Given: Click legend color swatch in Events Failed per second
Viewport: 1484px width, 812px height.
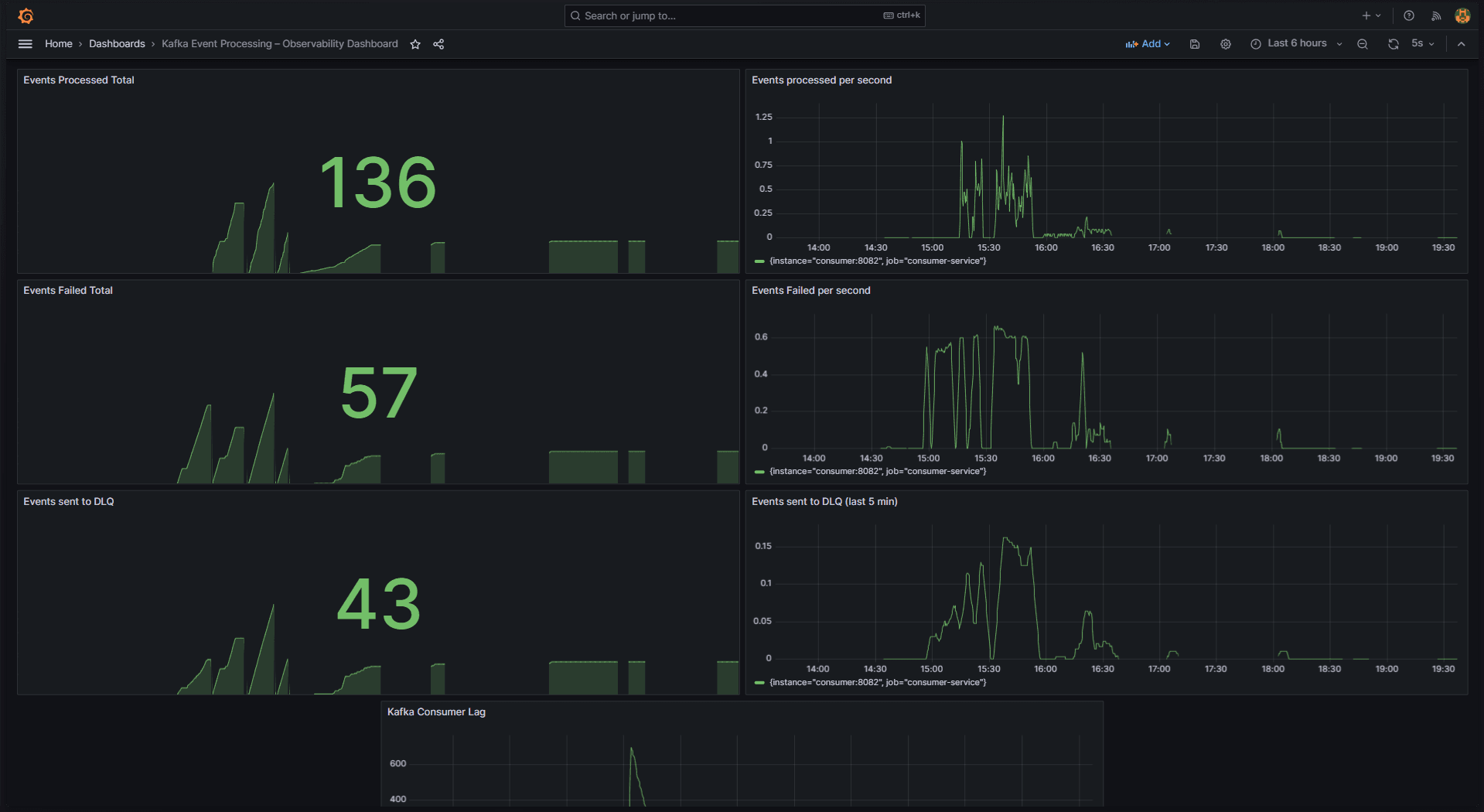Looking at the screenshot, I should tap(759, 472).
